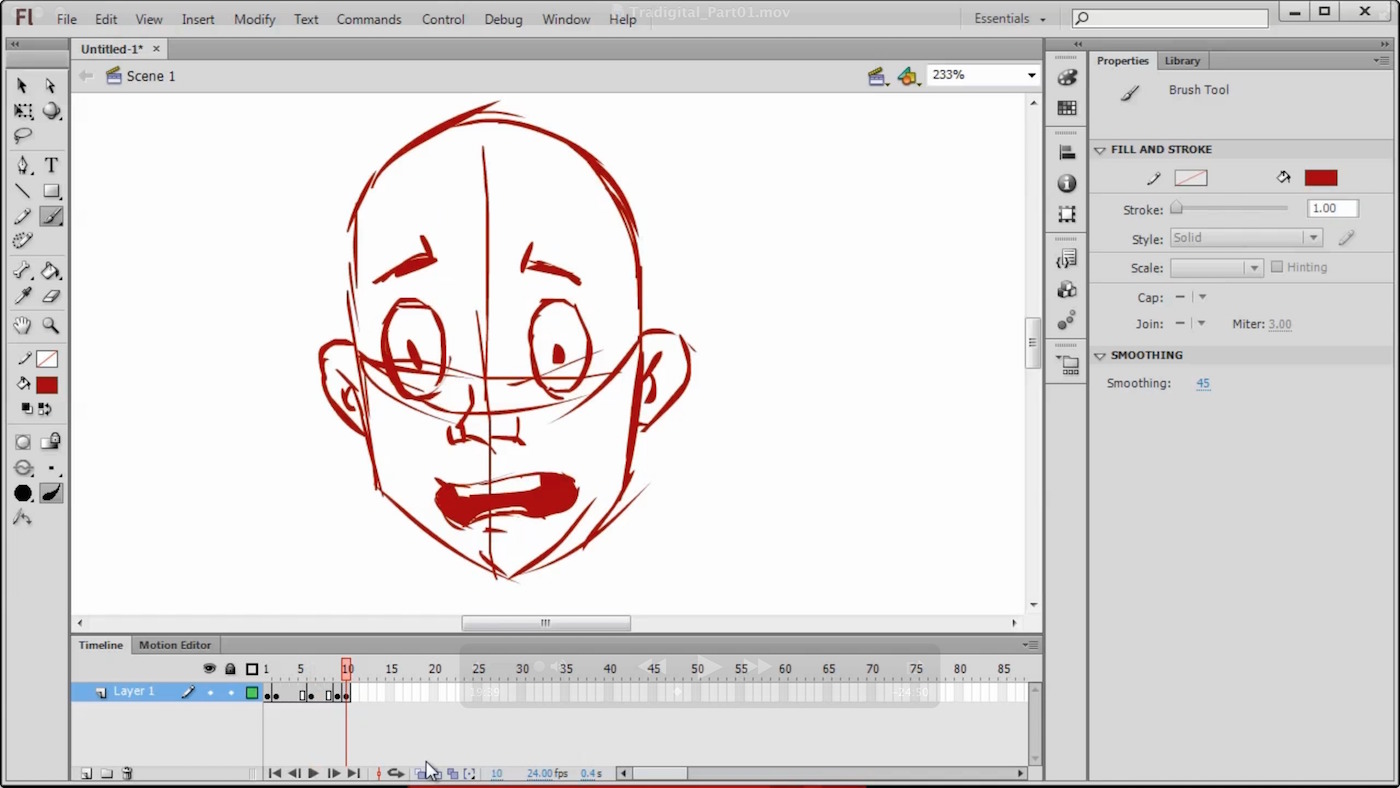
Task: Toggle lock all layers padlock icon
Action: [x=230, y=669]
